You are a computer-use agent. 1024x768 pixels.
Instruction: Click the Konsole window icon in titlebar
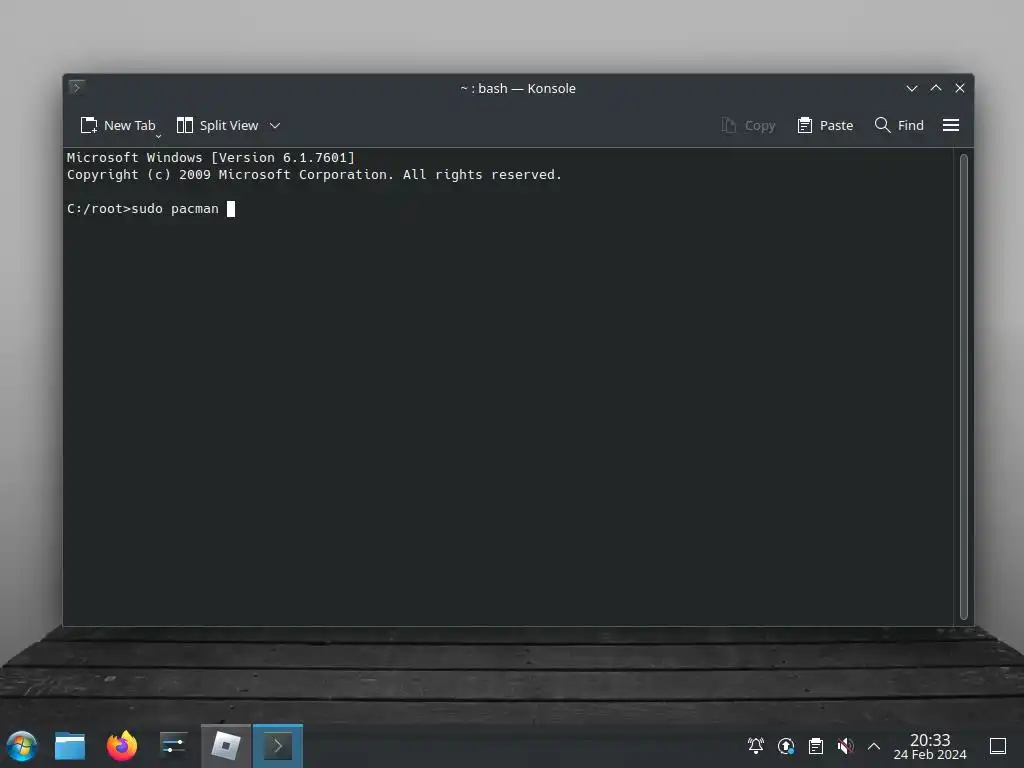76,87
